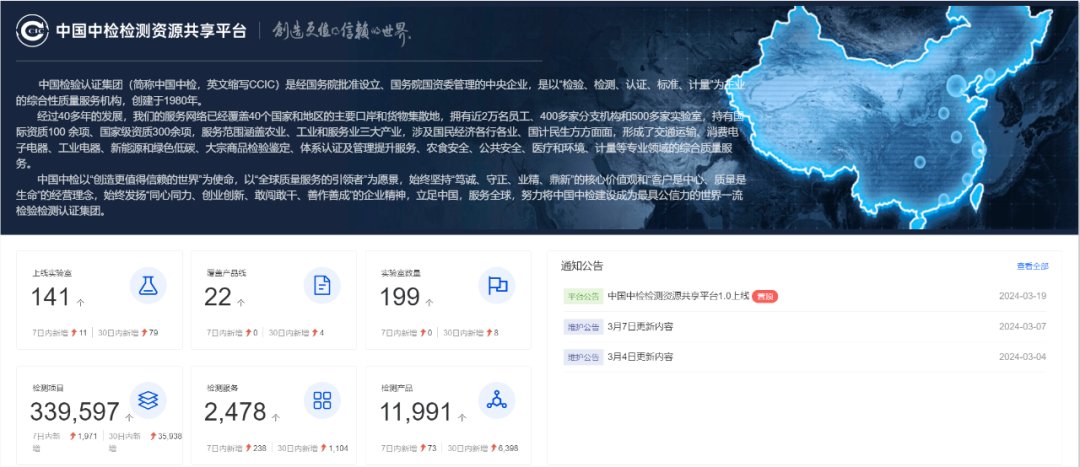Click red arrow beside 30日内新增 79
The width and height of the screenshot is (1080, 467).
pos(143,333)
